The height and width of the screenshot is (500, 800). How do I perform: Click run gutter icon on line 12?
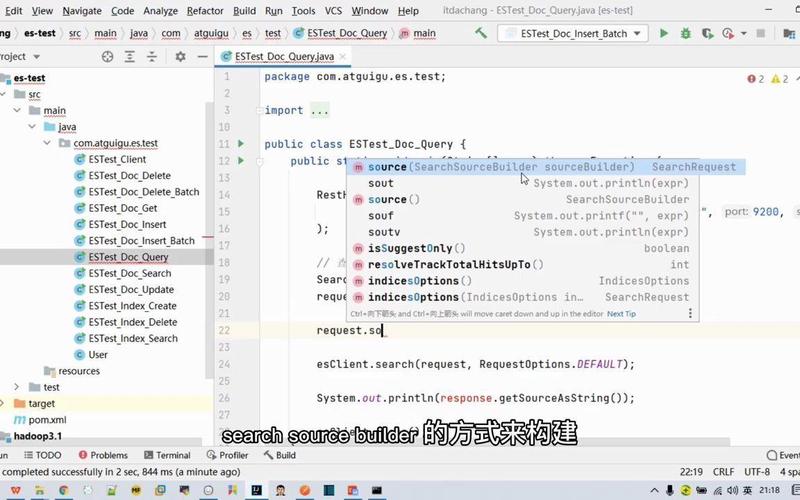241,161
